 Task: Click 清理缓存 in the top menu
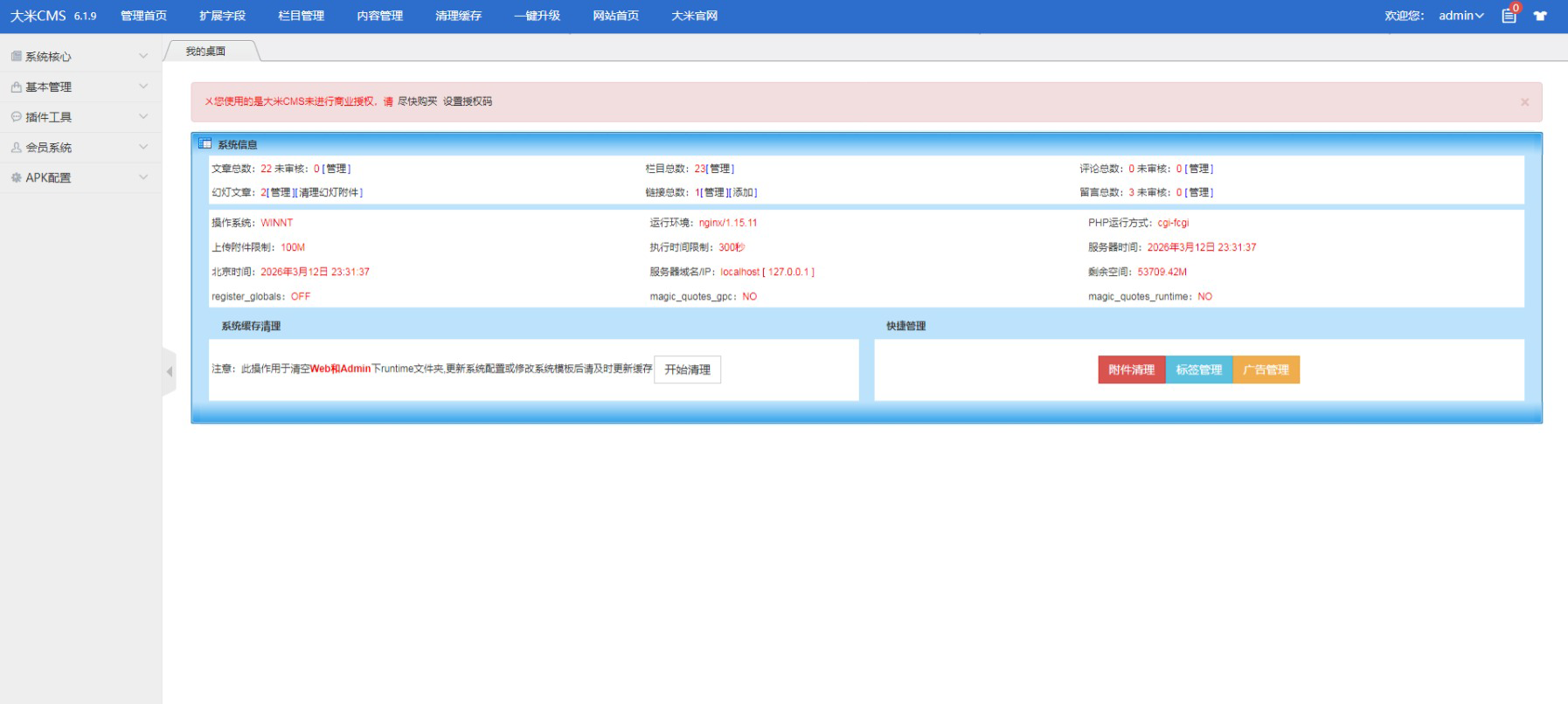458,16
